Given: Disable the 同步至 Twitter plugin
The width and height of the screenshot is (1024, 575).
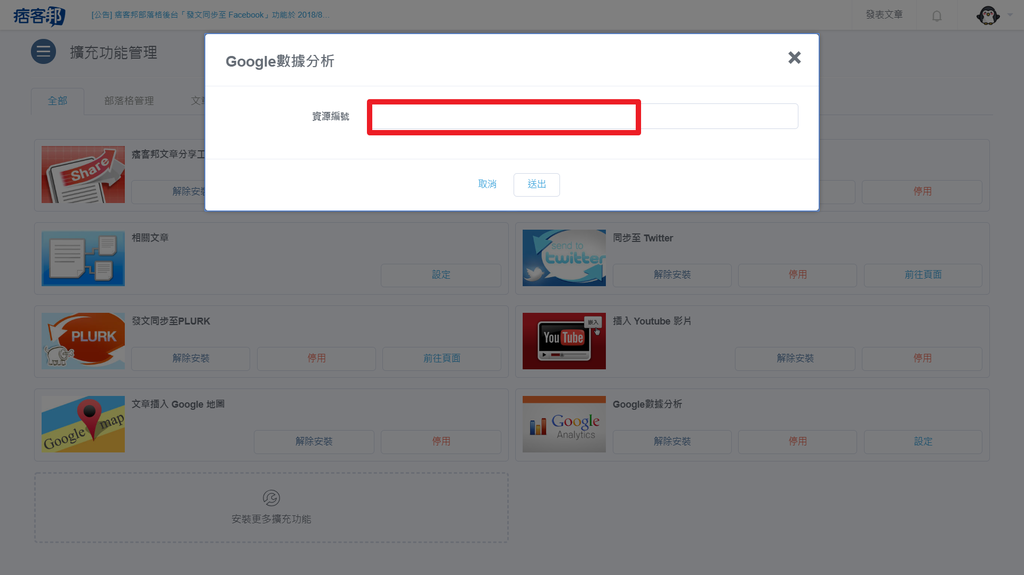Looking at the screenshot, I should click(797, 275).
